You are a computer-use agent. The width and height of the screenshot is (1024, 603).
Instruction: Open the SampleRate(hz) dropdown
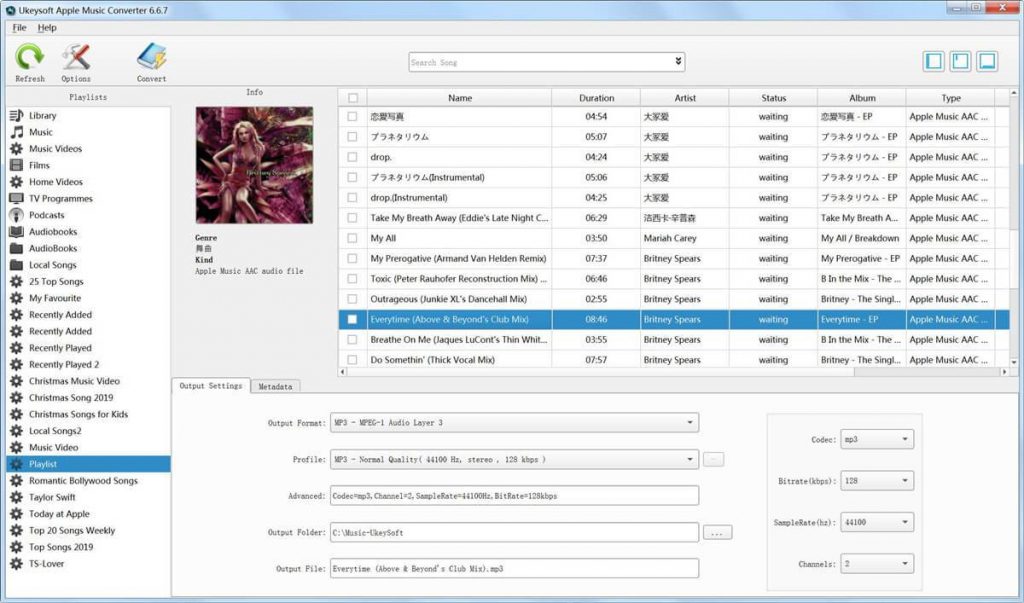tap(879, 521)
